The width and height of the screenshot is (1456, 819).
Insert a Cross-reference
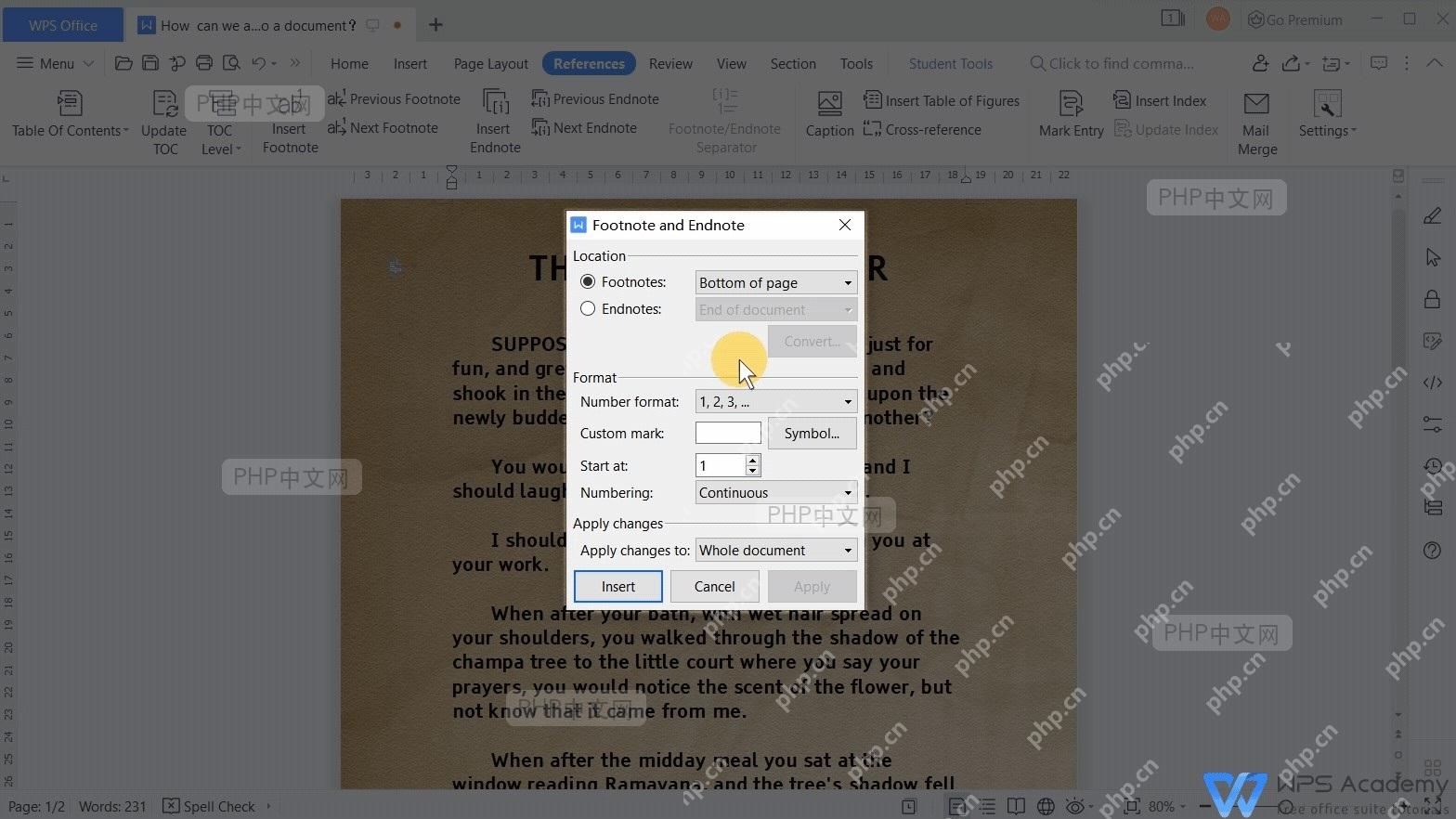click(922, 130)
